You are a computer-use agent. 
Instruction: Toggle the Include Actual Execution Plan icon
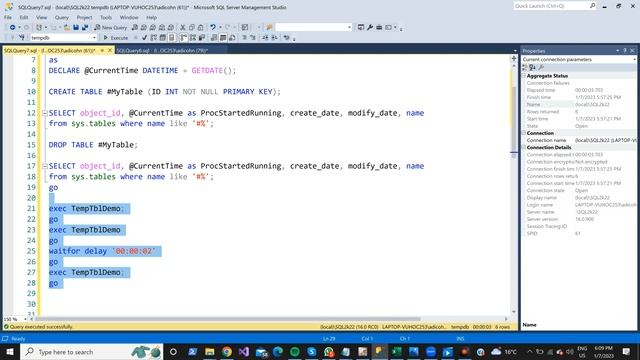184,38
